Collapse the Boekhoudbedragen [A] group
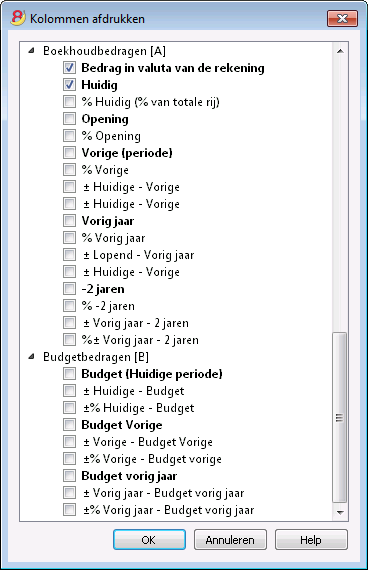This screenshot has width=368, height=570. pyautogui.click(x=32, y=51)
